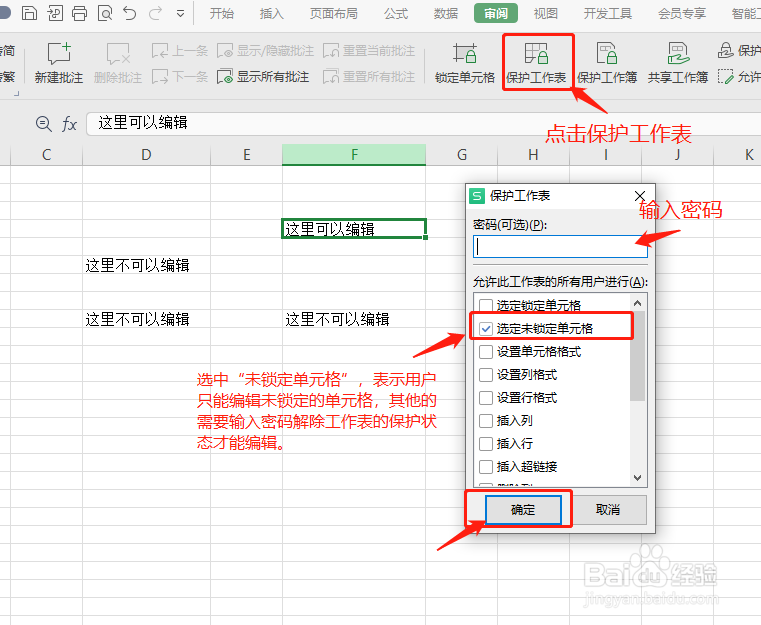Click the fx insert function icon
This screenshot has width=761, height=625.
[x=69, y=124]
